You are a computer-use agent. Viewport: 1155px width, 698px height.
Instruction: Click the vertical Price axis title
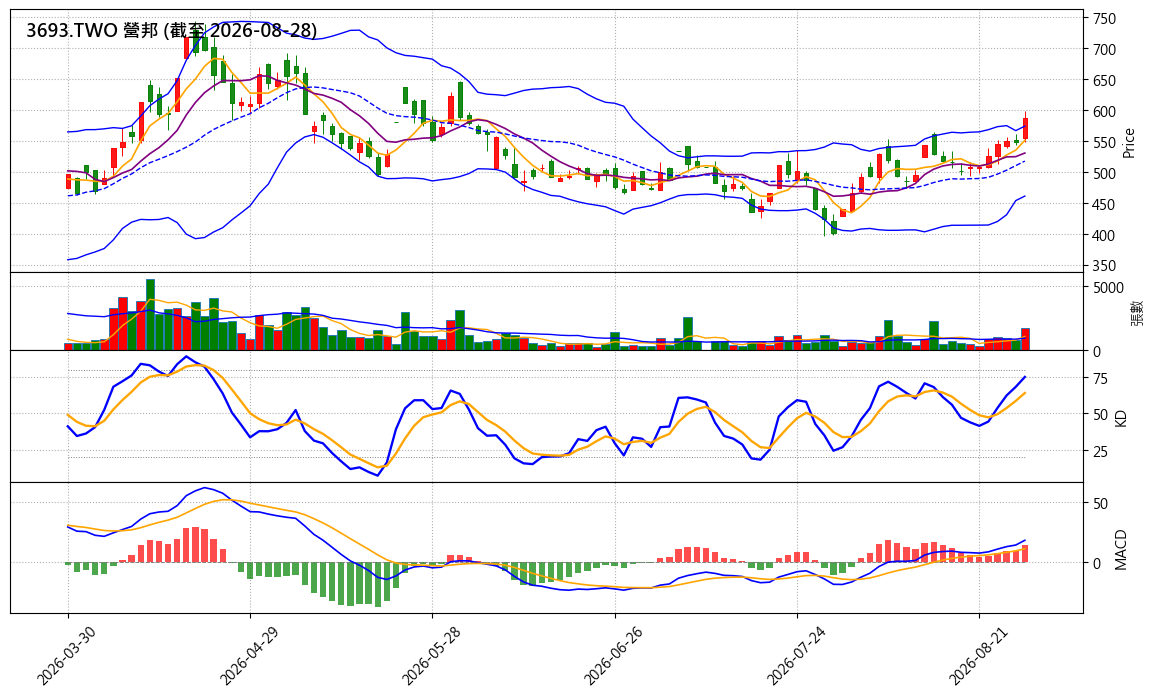[1128, 143]
